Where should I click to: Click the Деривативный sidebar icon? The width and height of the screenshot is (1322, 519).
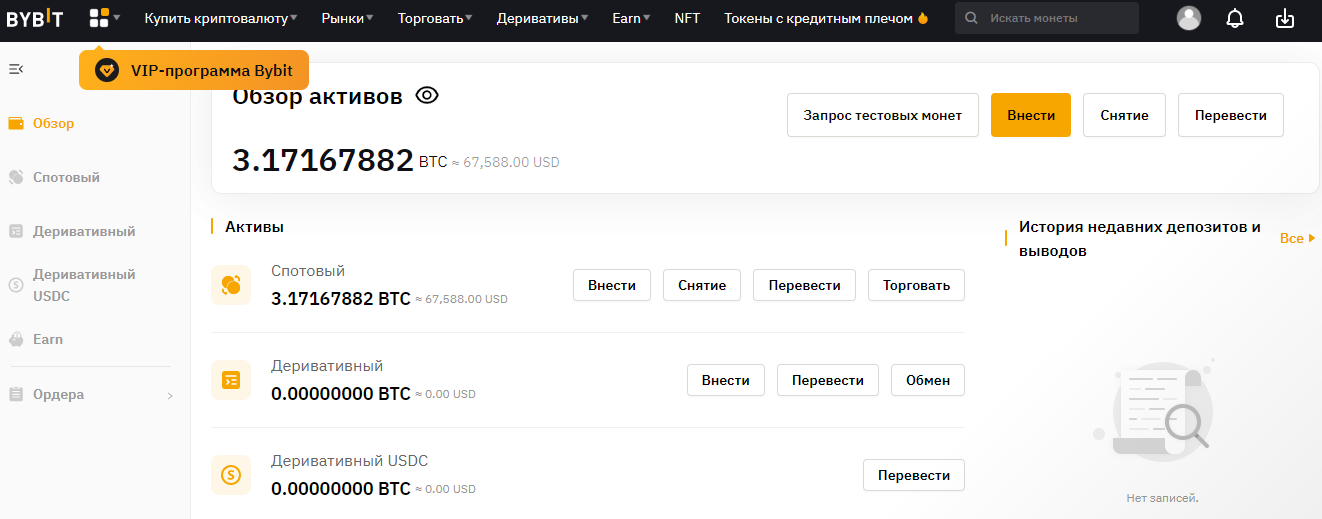(16, 231)
